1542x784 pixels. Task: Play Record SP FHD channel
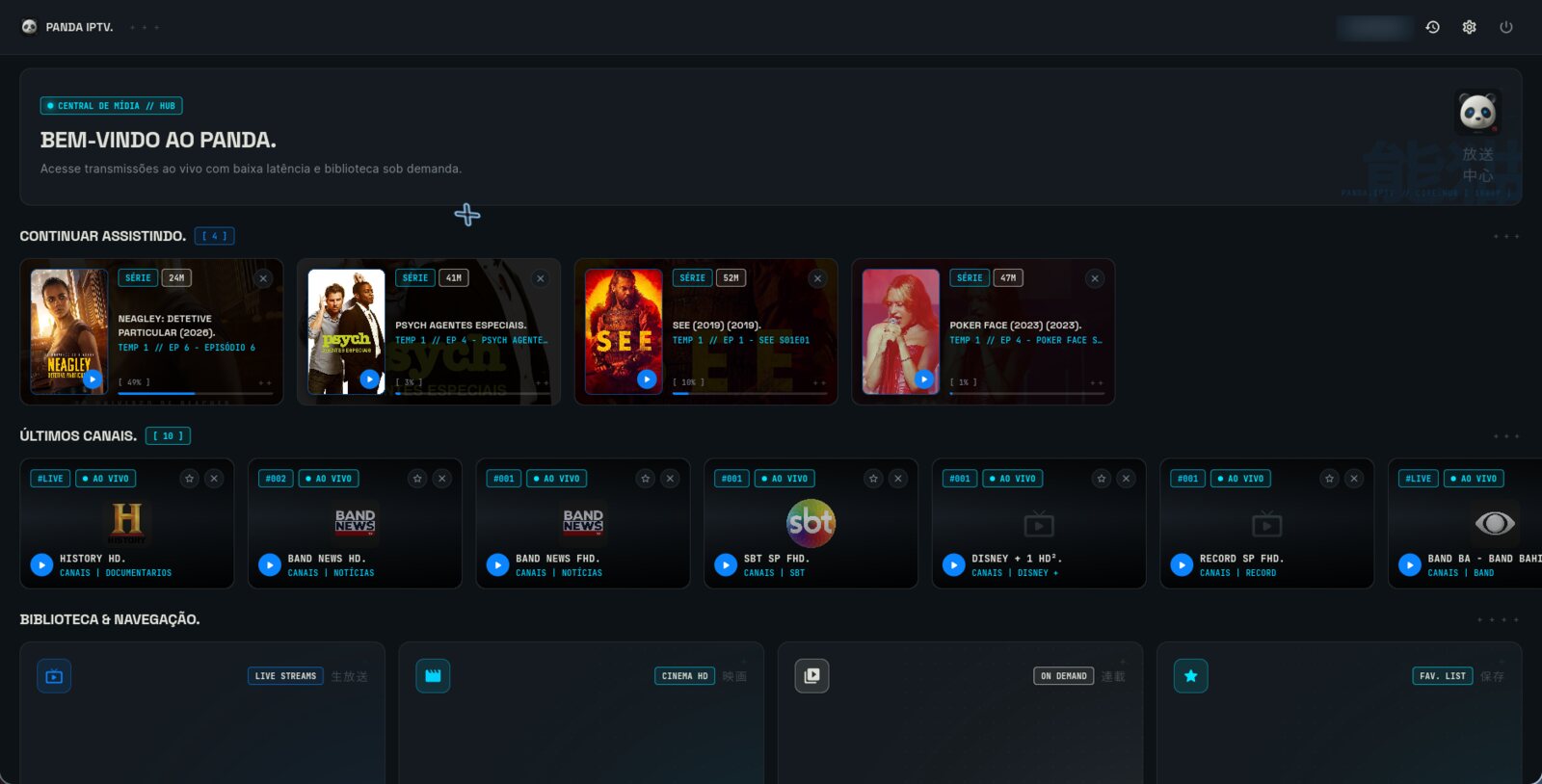1182,565
